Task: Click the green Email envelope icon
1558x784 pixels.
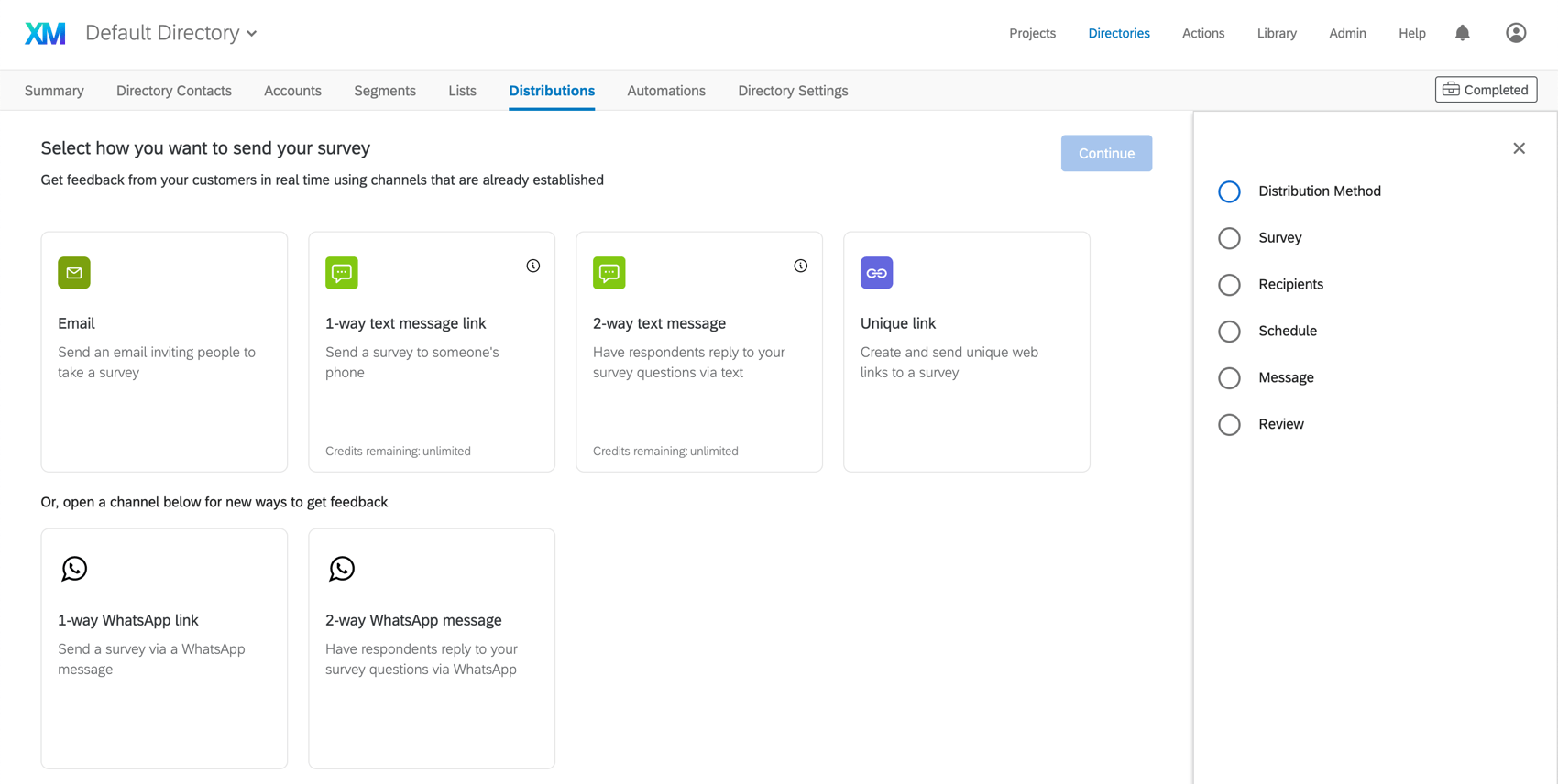Action: [x=74, y=273]
